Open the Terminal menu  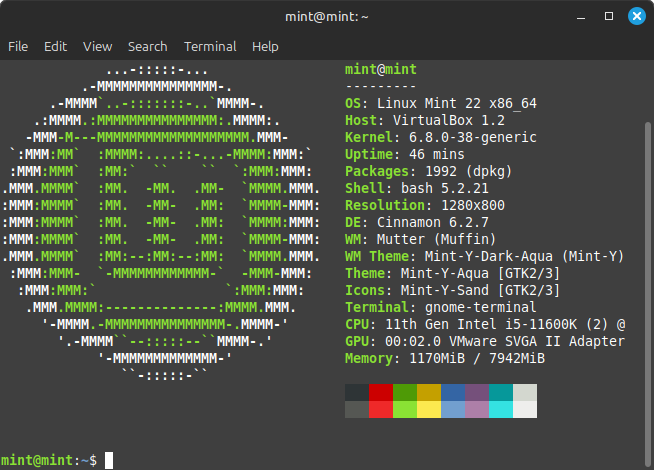click(210, 46)
